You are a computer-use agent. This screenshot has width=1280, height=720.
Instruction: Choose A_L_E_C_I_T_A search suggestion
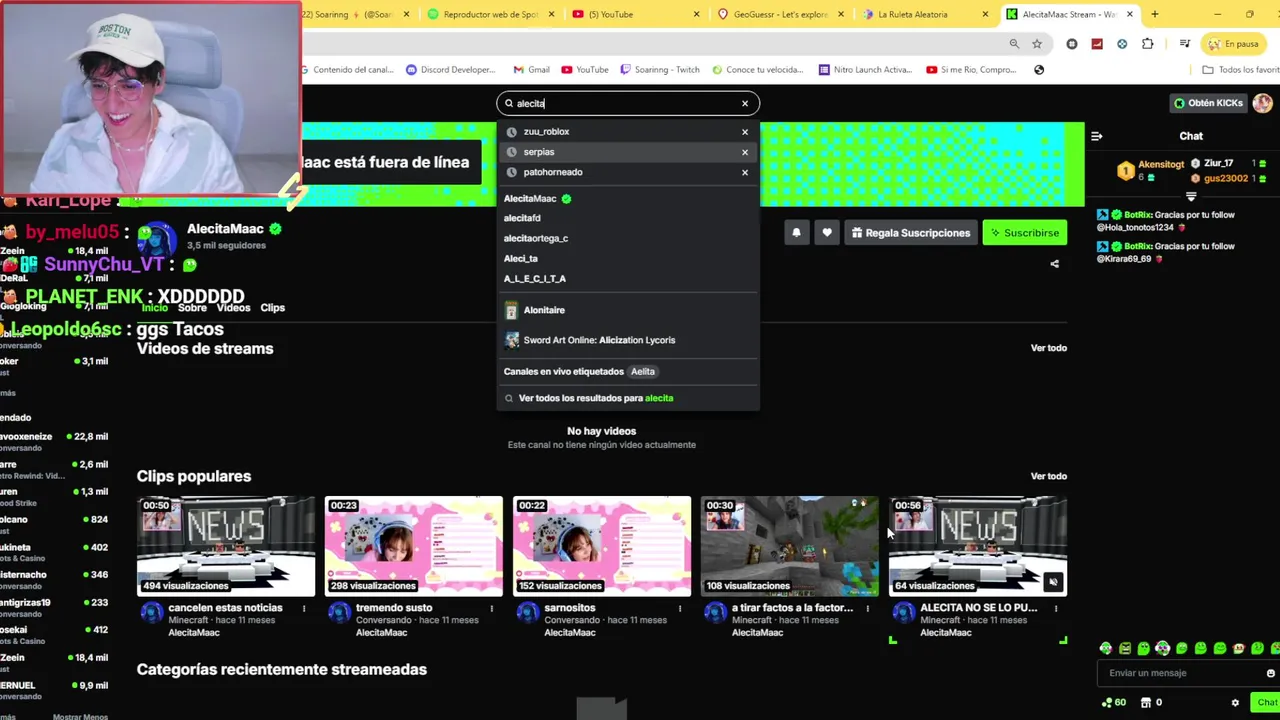[628, 279]
